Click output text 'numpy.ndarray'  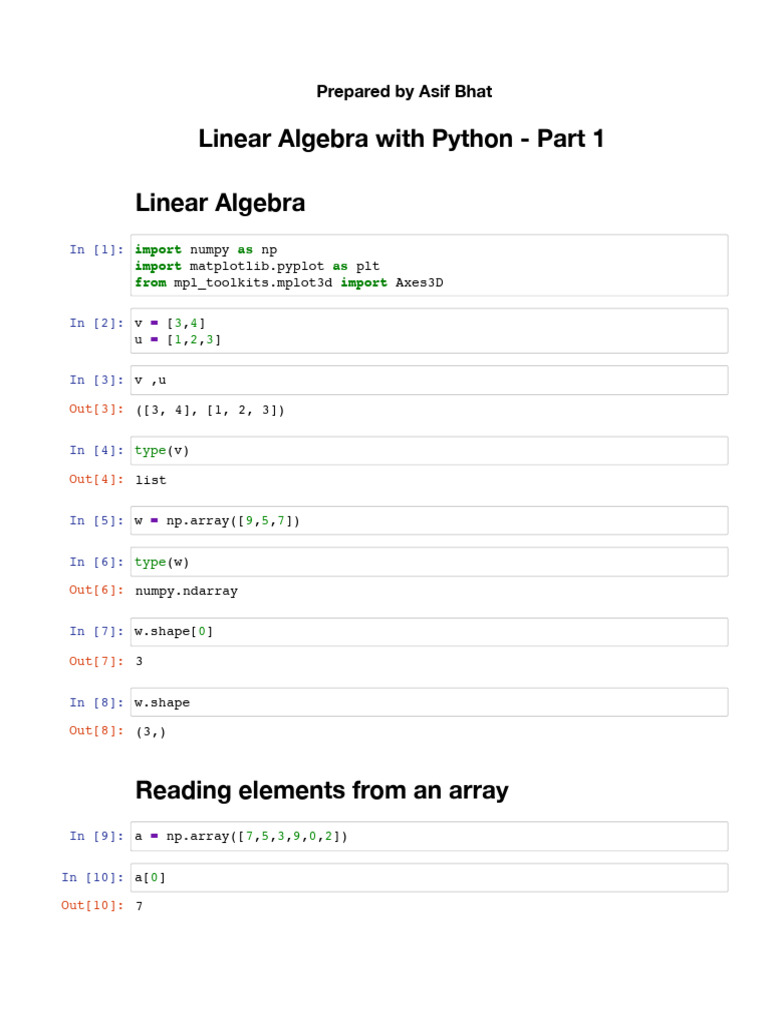187,591
